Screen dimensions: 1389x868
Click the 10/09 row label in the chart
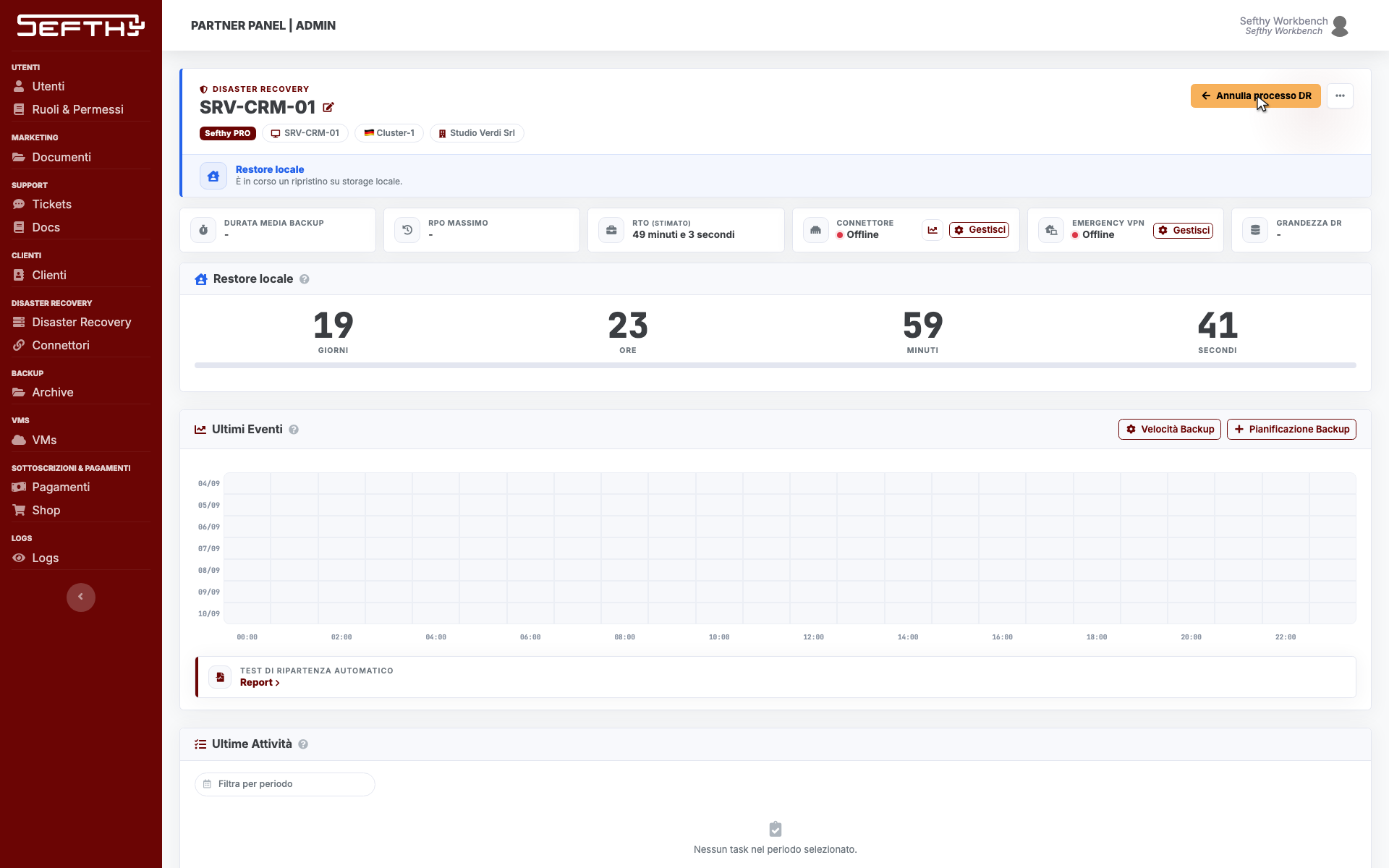pos(209,614)
